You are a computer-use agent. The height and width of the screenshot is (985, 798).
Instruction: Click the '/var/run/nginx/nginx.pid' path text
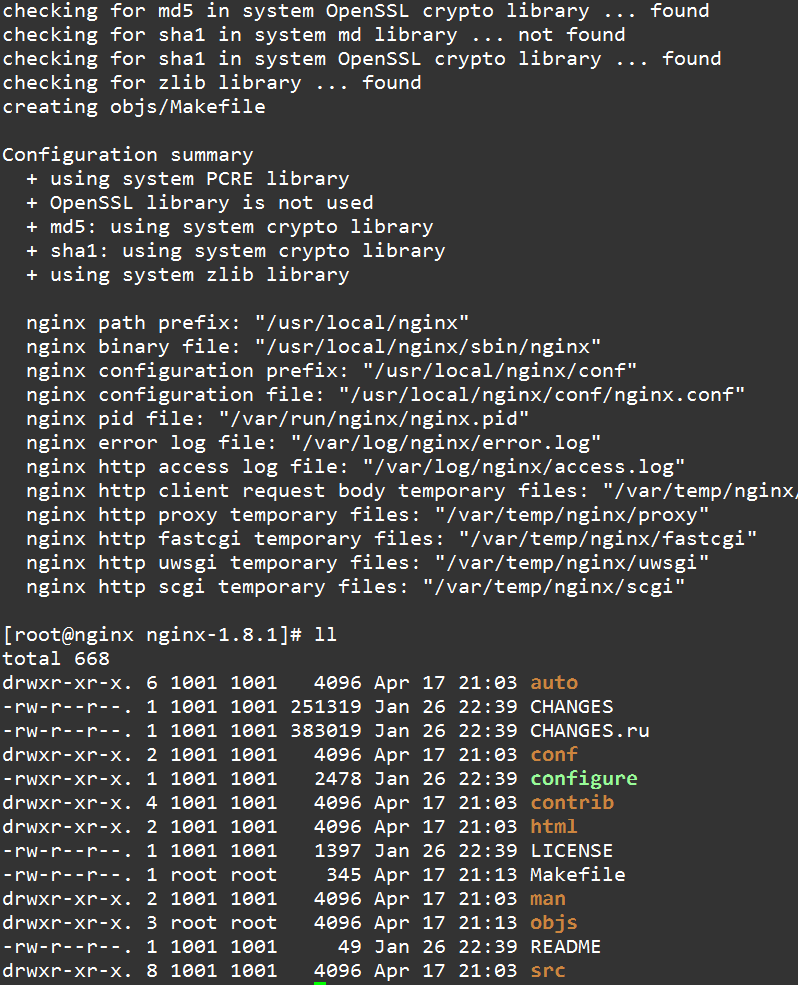(374, 419)
